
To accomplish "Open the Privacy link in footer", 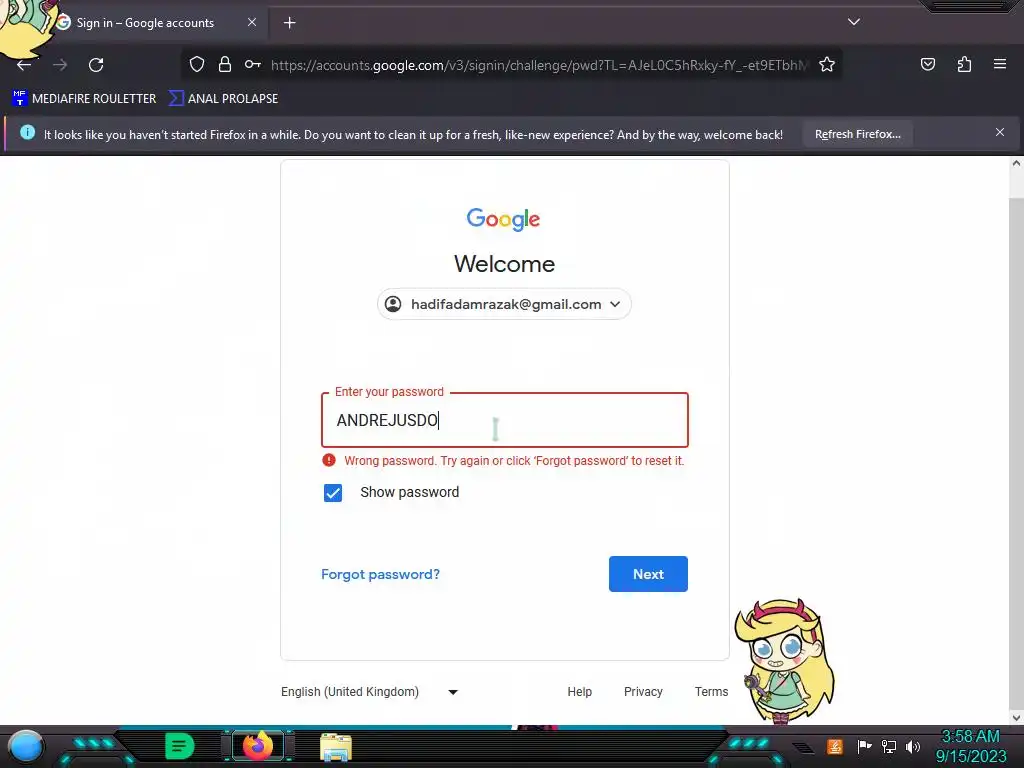I will pyautogui.click(x=643, y=692).
